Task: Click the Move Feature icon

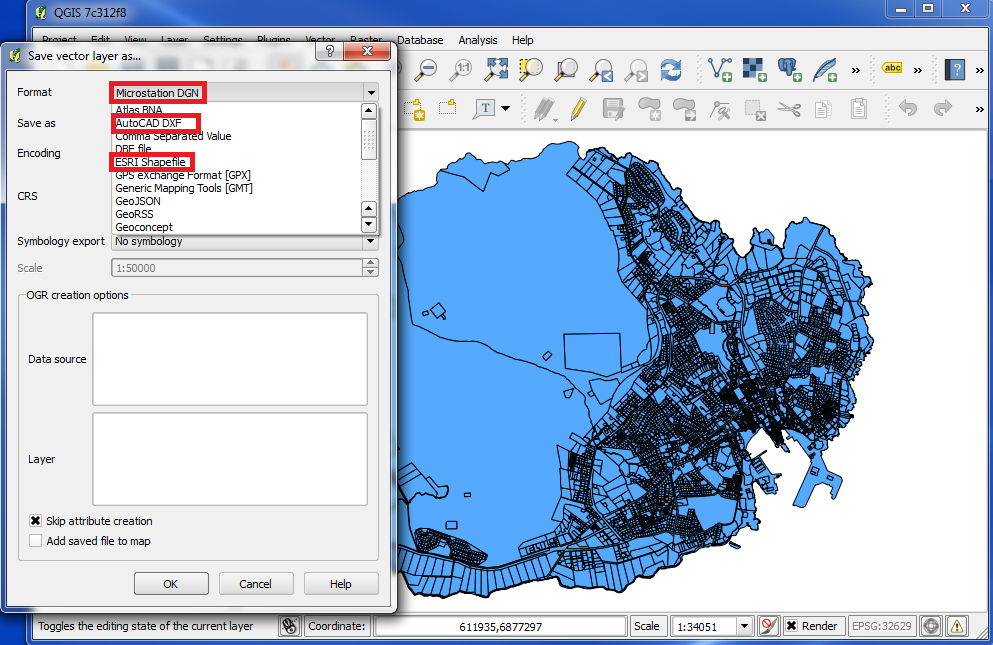Action: (685, 109)
